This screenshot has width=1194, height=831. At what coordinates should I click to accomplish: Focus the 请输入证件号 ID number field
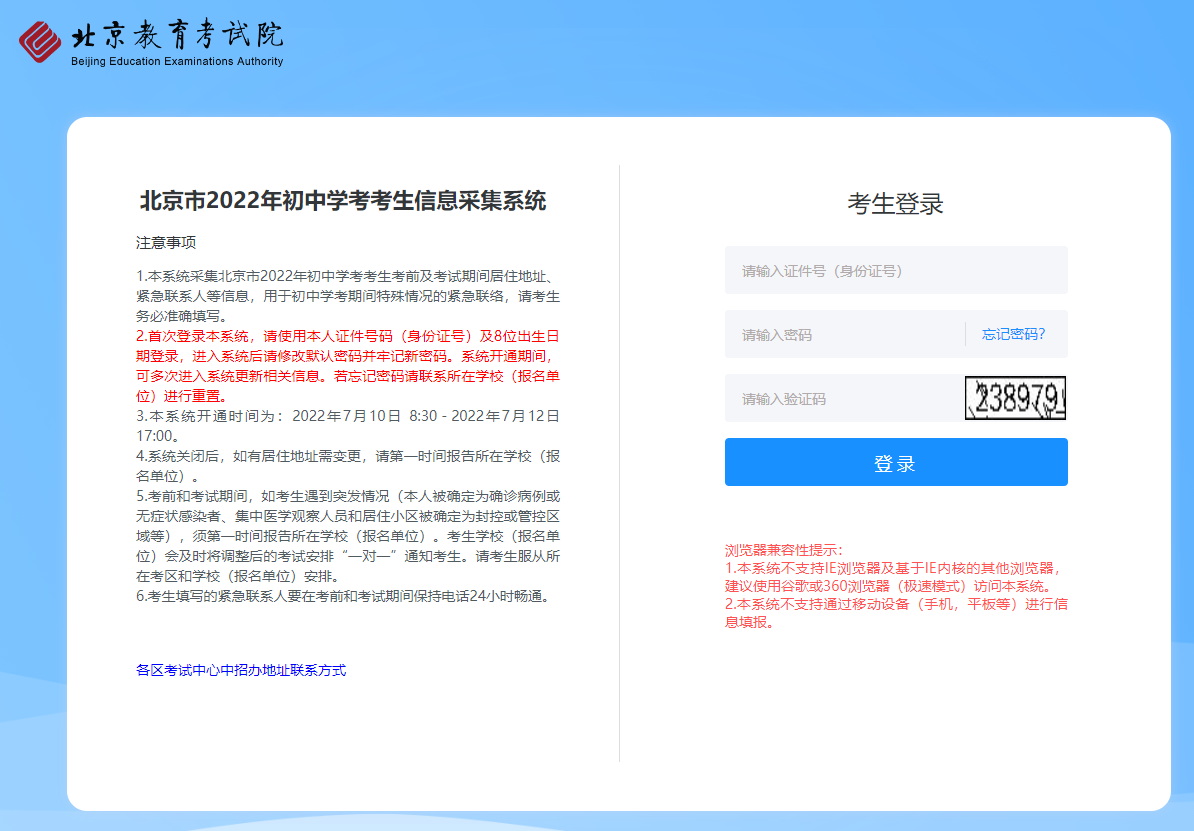point(895,271)
